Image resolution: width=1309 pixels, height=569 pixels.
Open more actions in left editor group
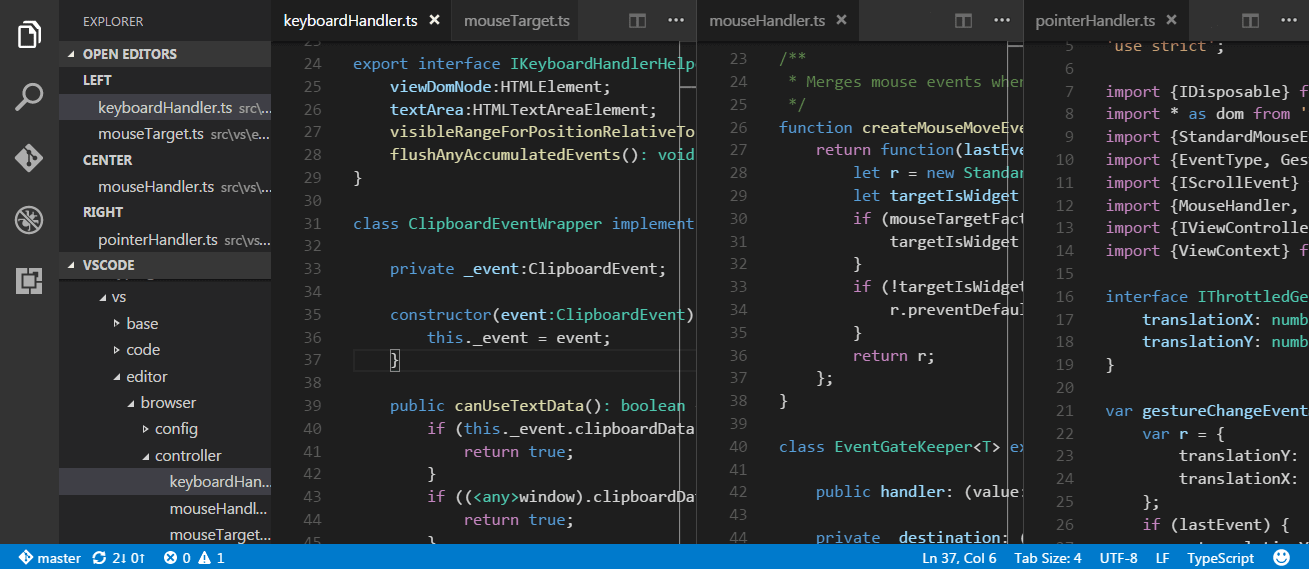pyautogui.click(x=676, y=20)
